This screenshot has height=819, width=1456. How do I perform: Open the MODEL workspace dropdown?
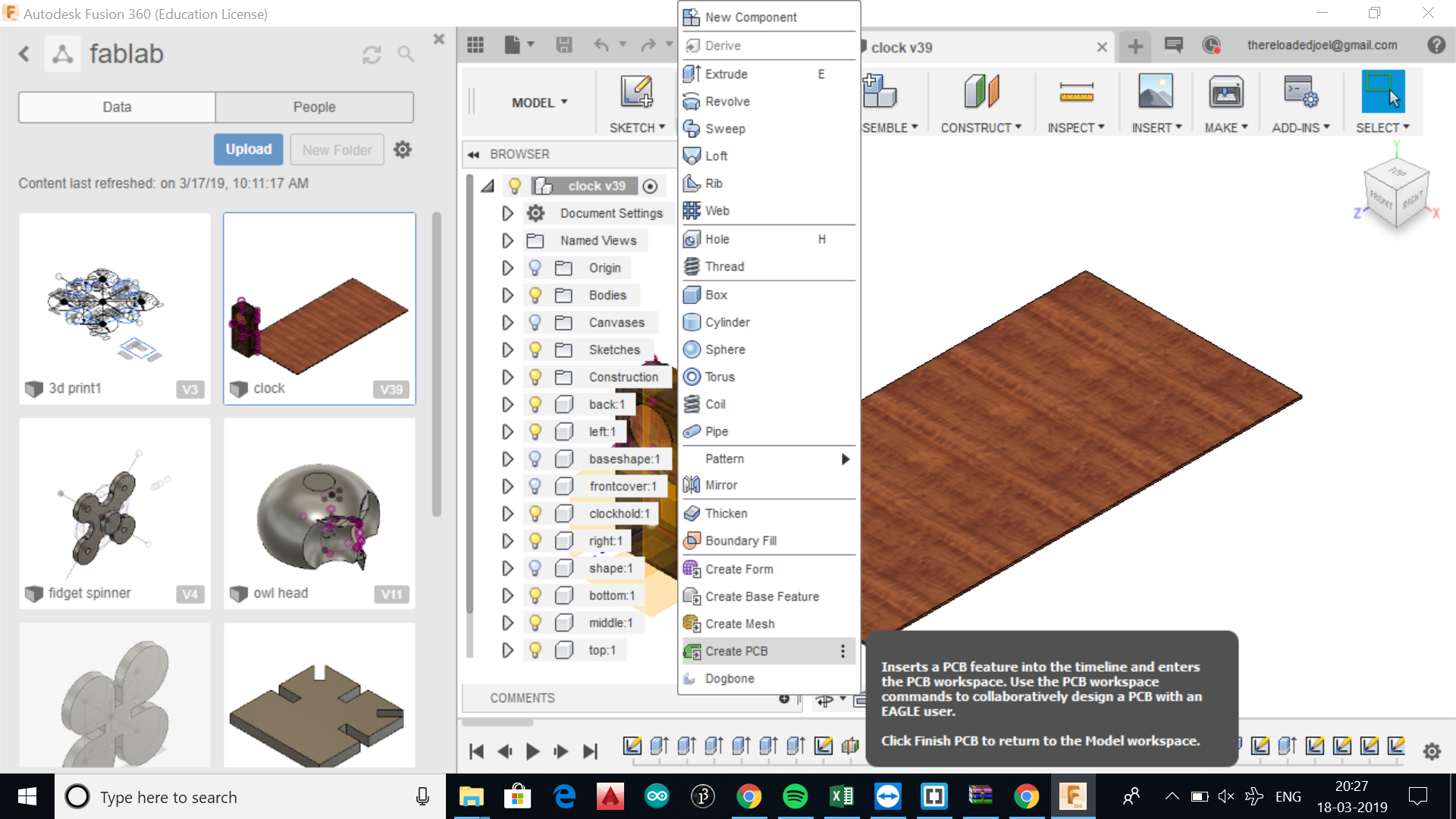click(x=539, y=102)
